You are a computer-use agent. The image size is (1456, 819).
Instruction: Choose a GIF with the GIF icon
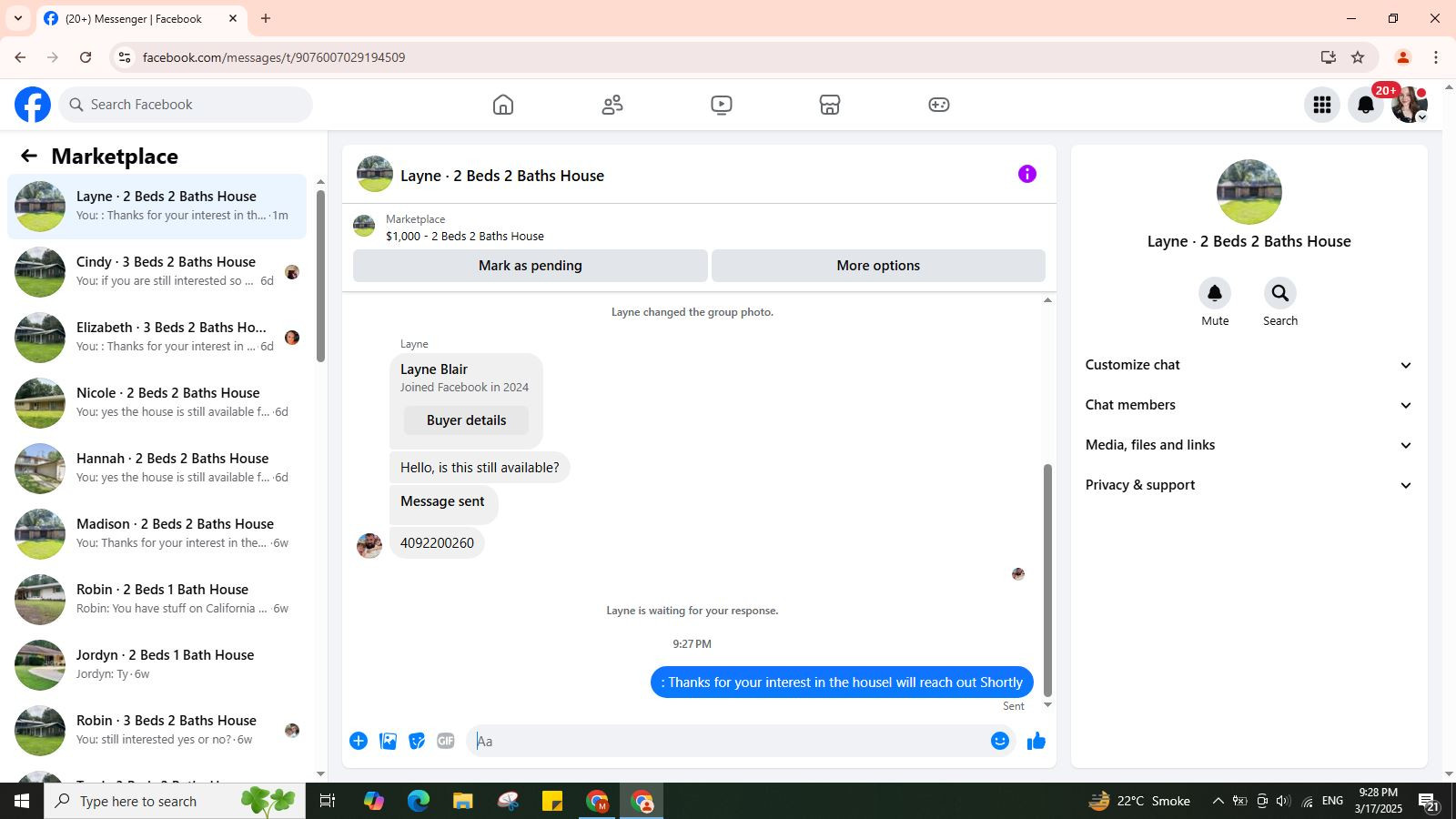(446, 741)
